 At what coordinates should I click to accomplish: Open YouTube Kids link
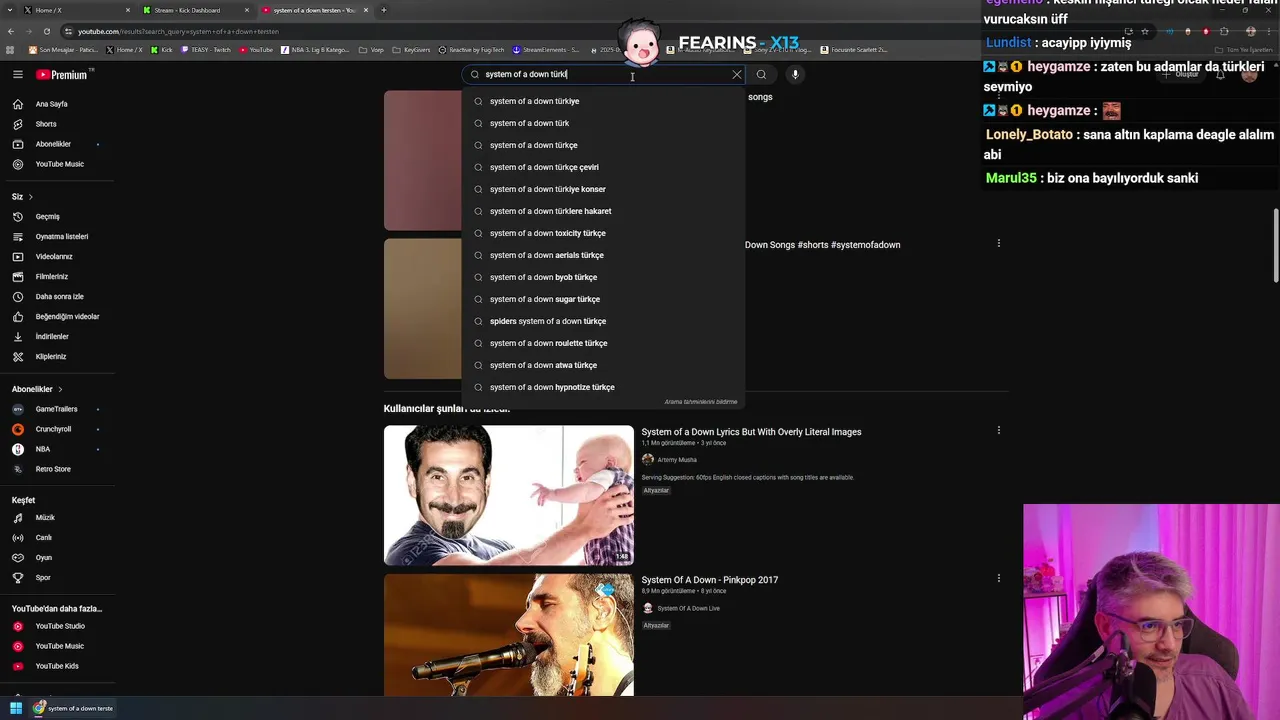tap(58, 666)
